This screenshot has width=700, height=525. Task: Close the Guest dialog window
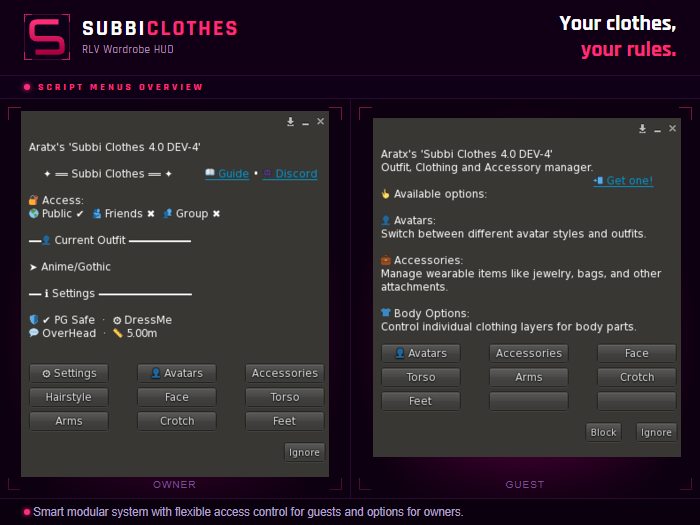point(672,129)
